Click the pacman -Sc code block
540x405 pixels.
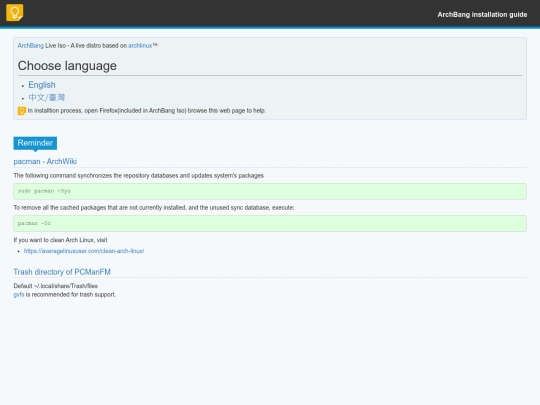(270, 224)
